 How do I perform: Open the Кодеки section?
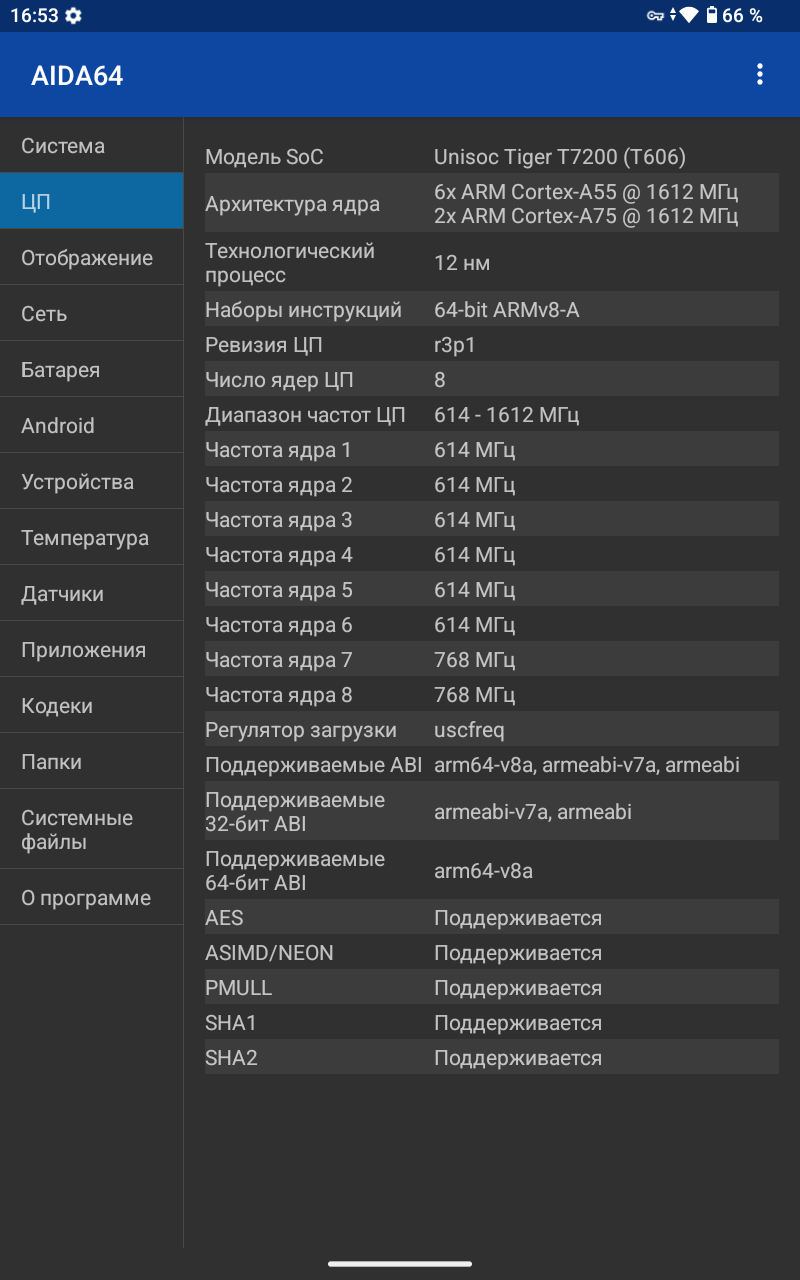coord(91,706)
